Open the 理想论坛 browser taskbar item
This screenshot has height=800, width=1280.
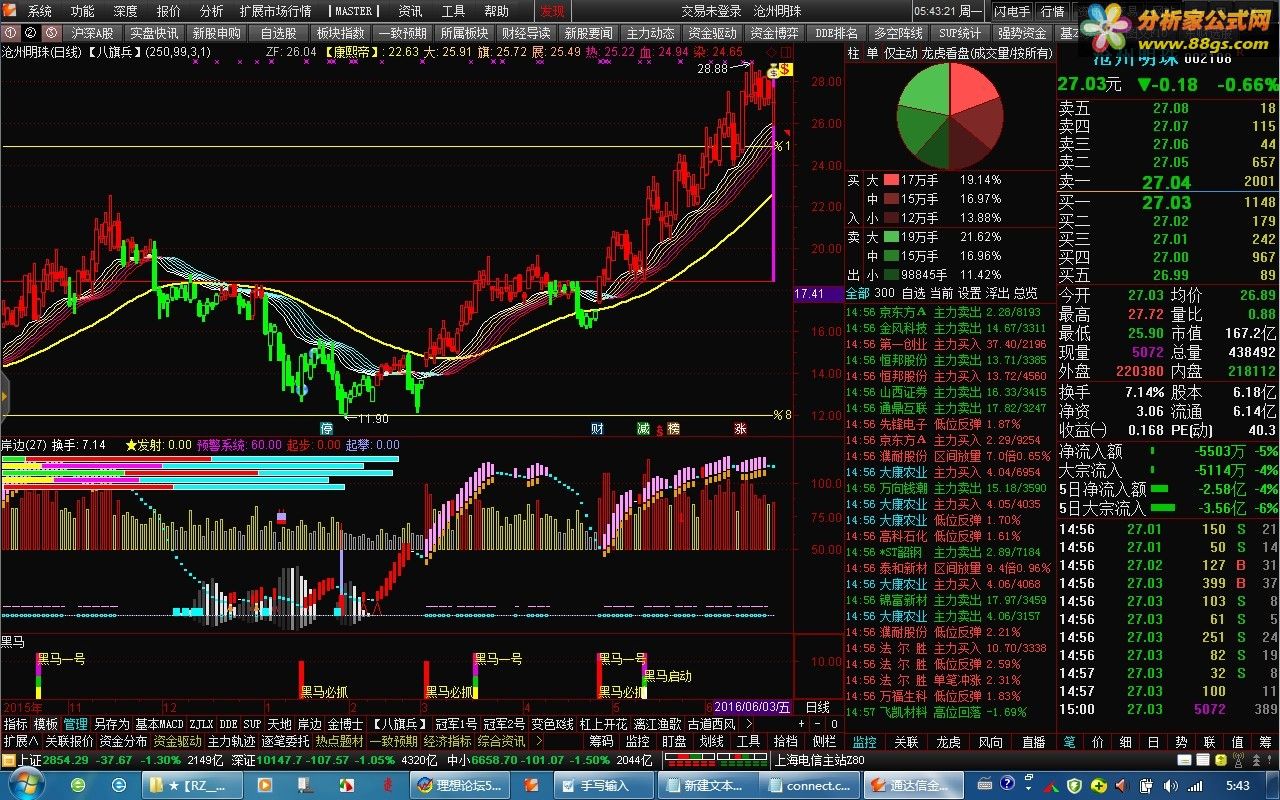(459, 786)
